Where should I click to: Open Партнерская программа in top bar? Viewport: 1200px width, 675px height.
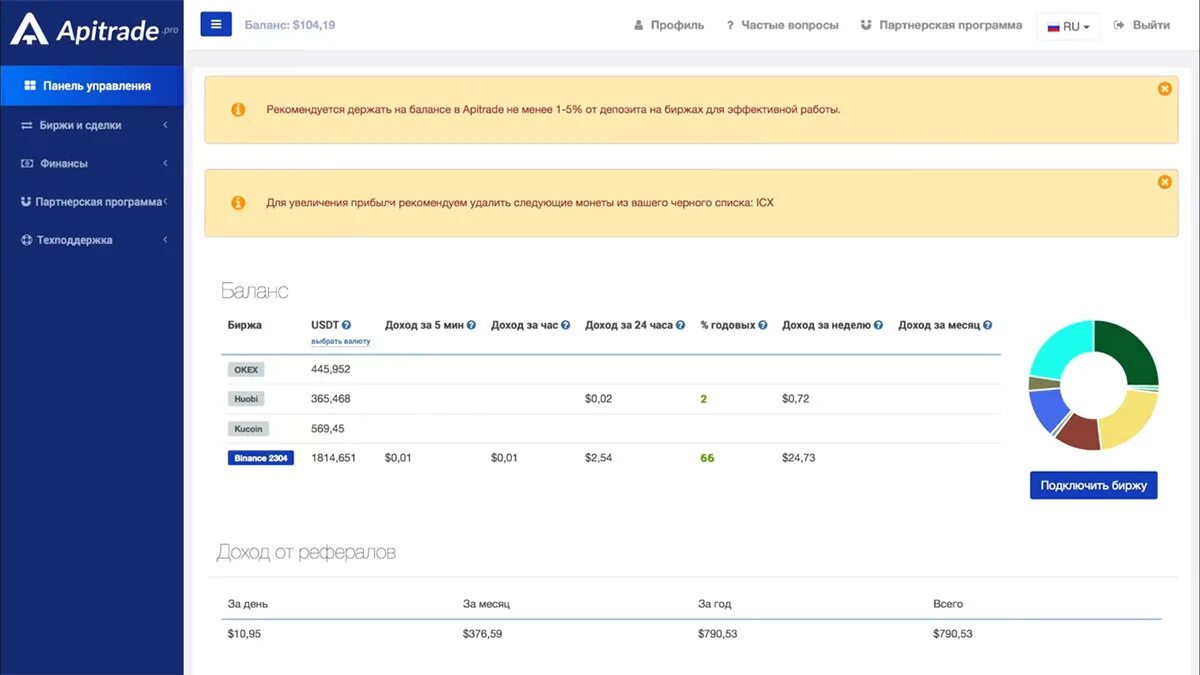(x=941, y=25)
